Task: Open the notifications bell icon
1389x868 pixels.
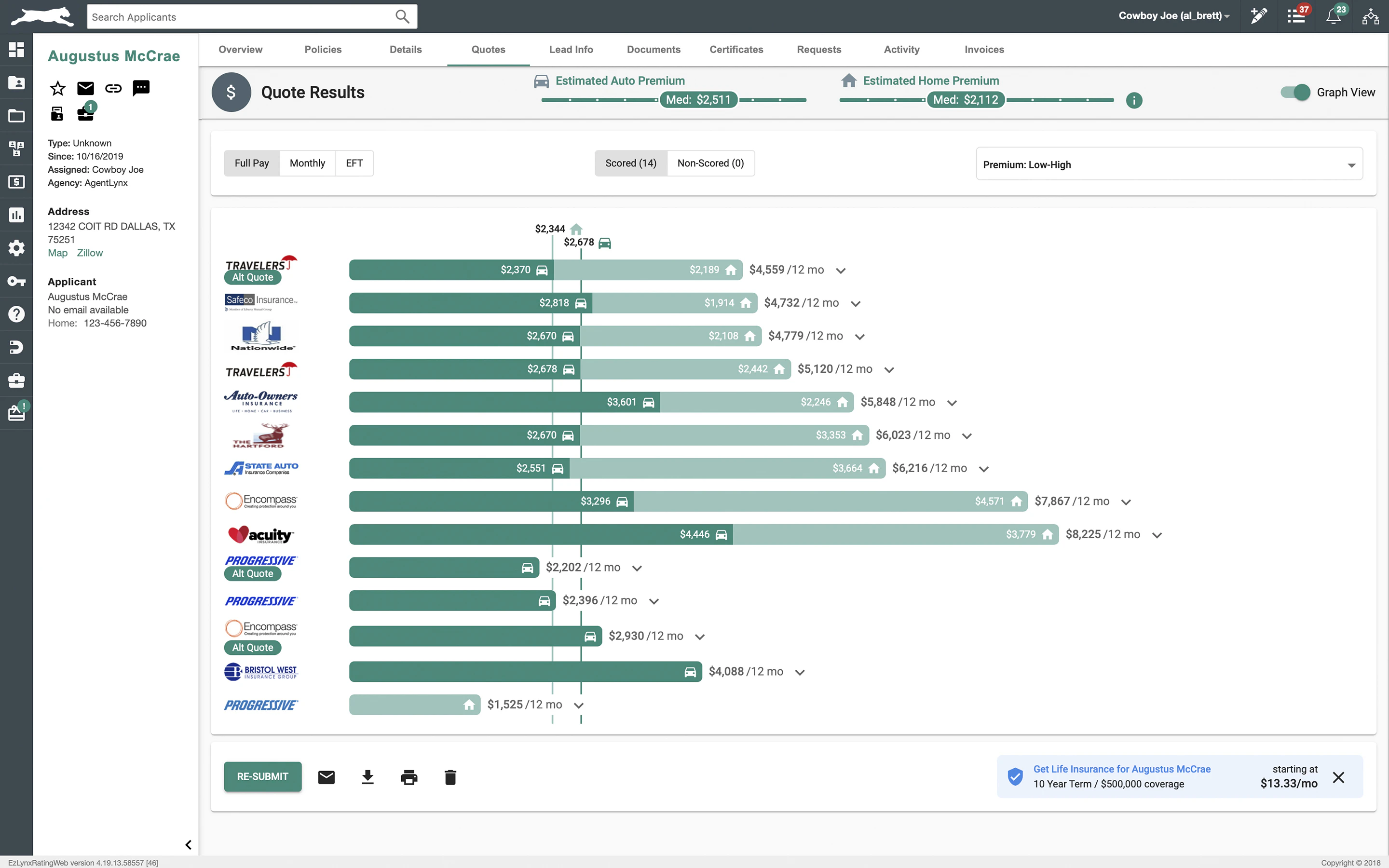Action: (x=1334, y=16)
